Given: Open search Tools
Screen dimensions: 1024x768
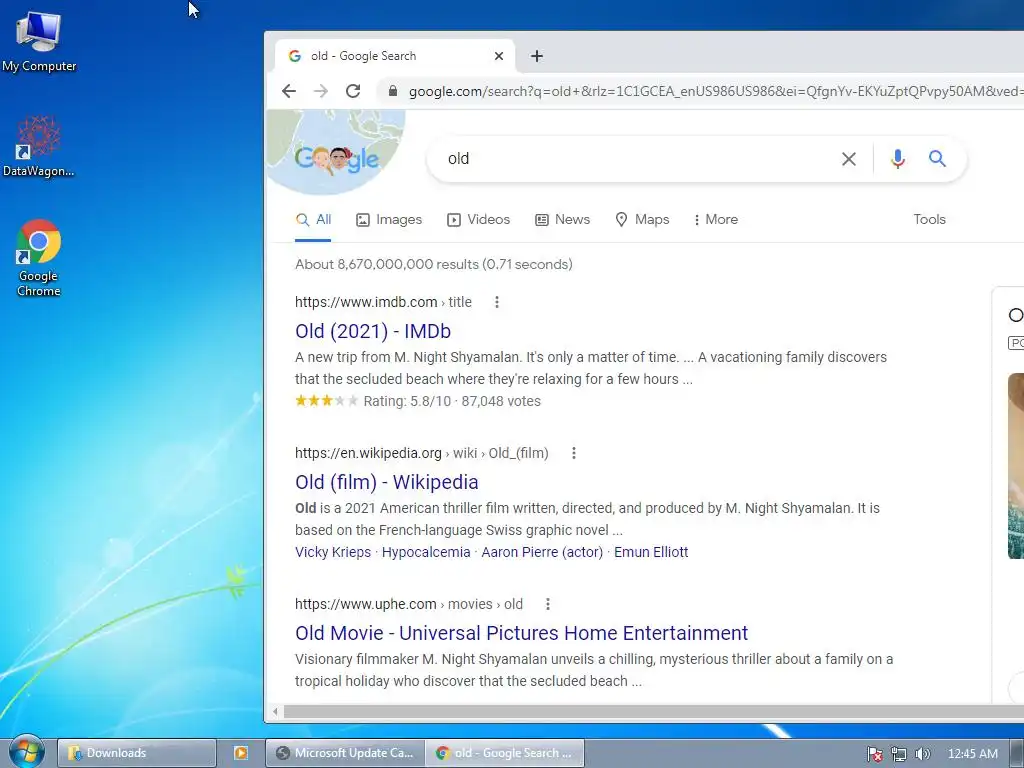Looking at the screenshot, I should [x=929, y=219].
